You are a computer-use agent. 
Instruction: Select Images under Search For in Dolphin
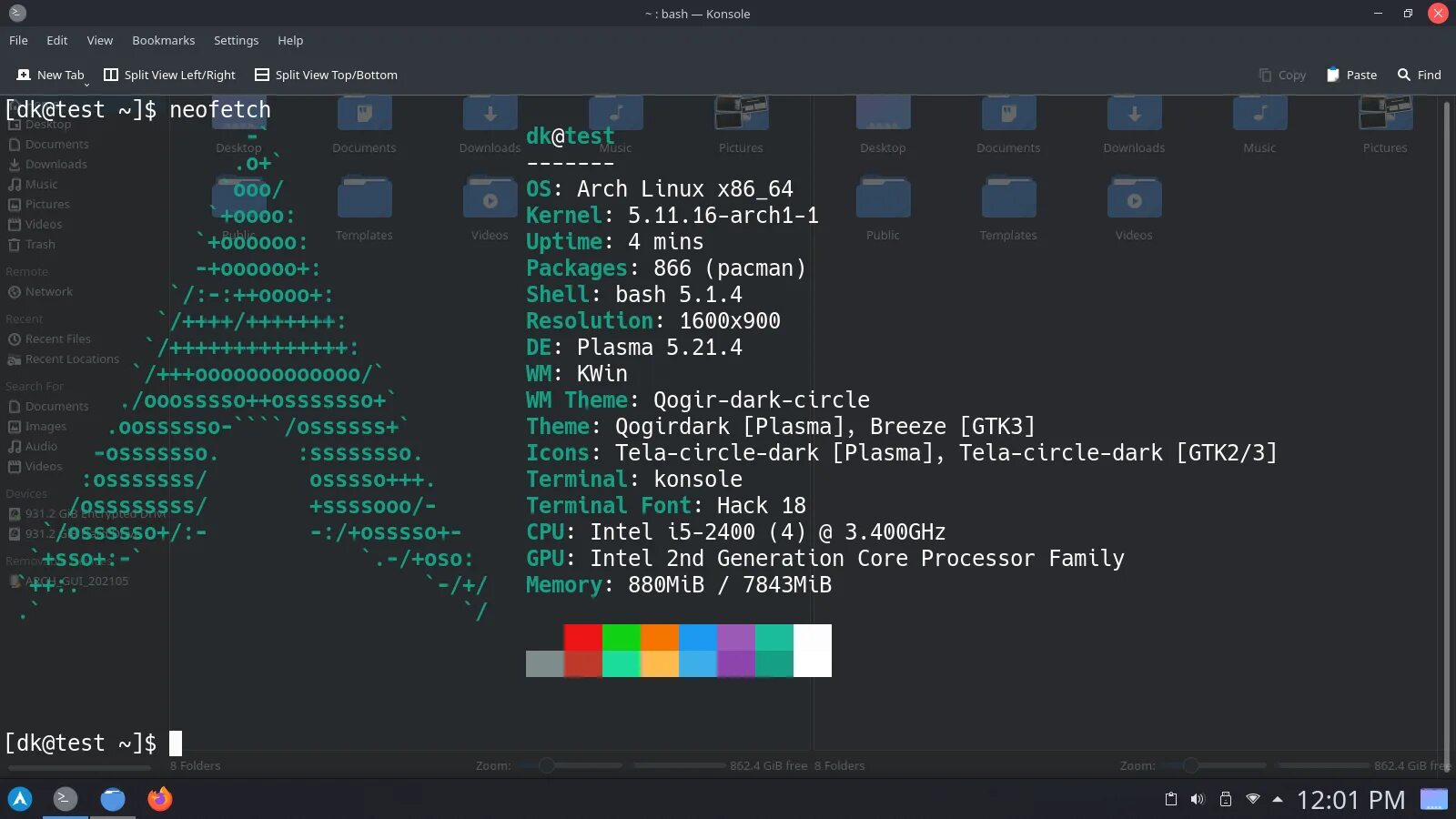[x=37, y=426]
